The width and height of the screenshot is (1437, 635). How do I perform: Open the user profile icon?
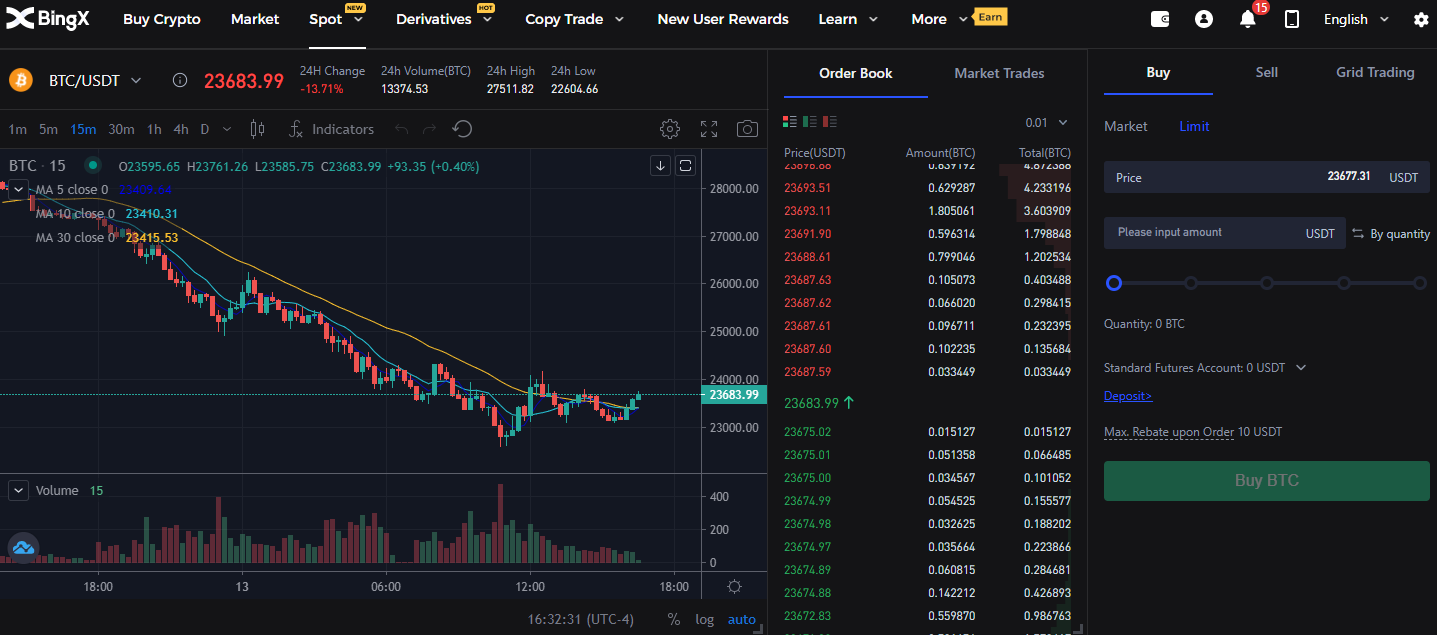click(x=1204, y=19)
